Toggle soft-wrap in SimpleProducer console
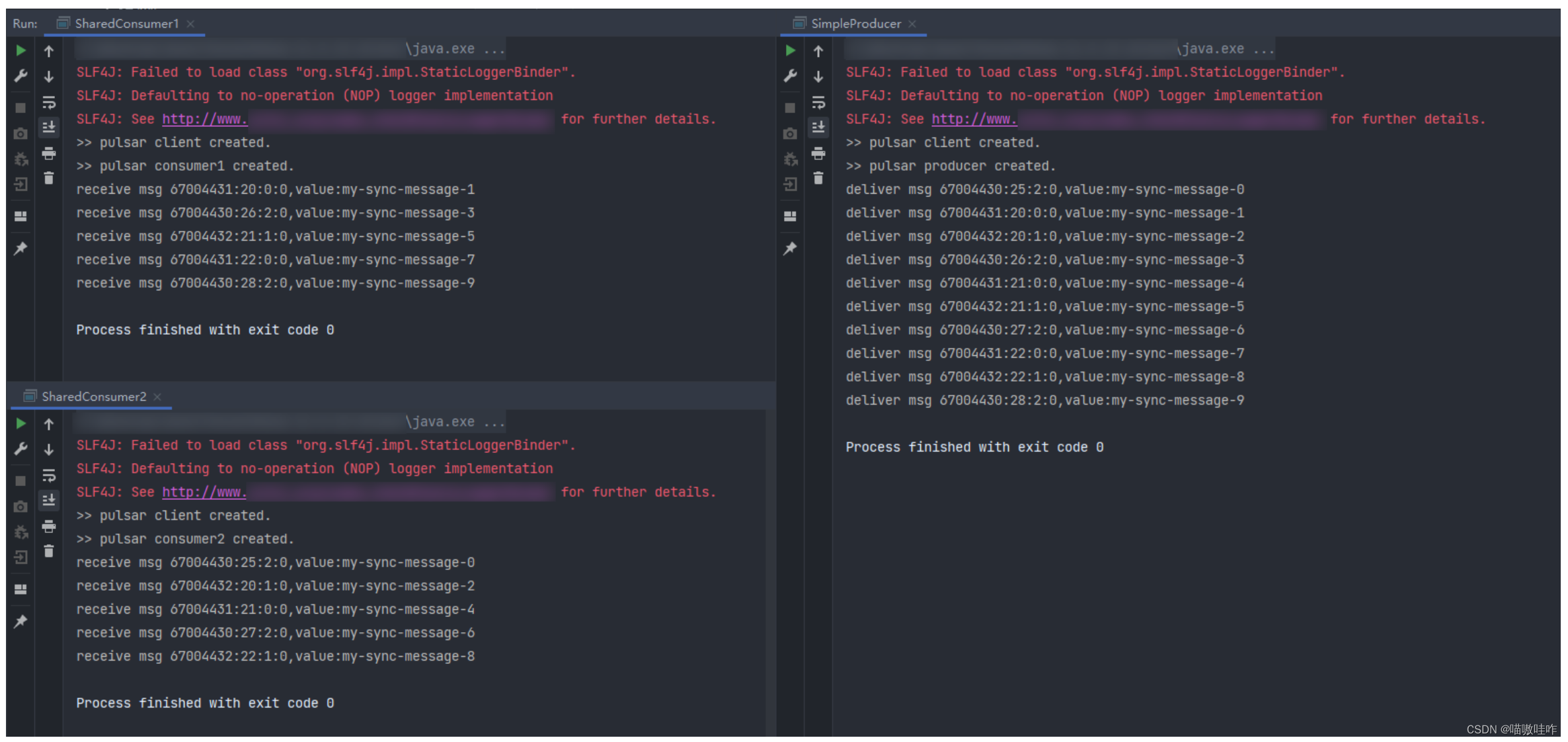 [x=818, y=103]
